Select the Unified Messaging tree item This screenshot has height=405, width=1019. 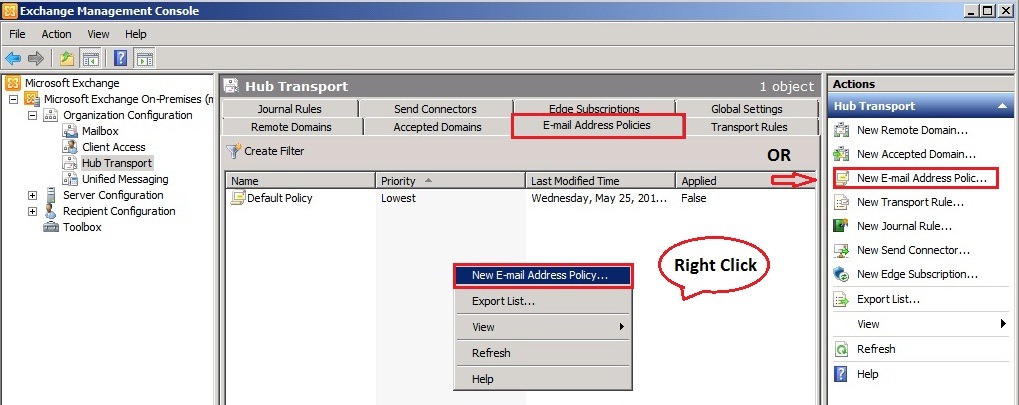coord(125,179)
